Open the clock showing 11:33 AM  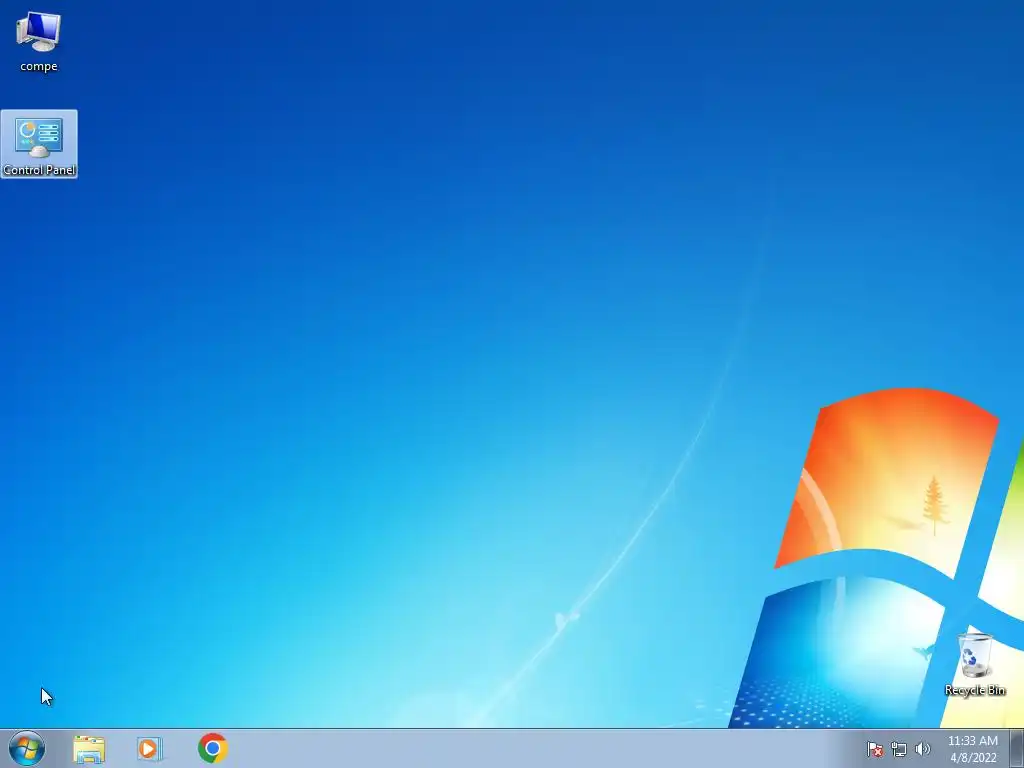tap(972, 749)
